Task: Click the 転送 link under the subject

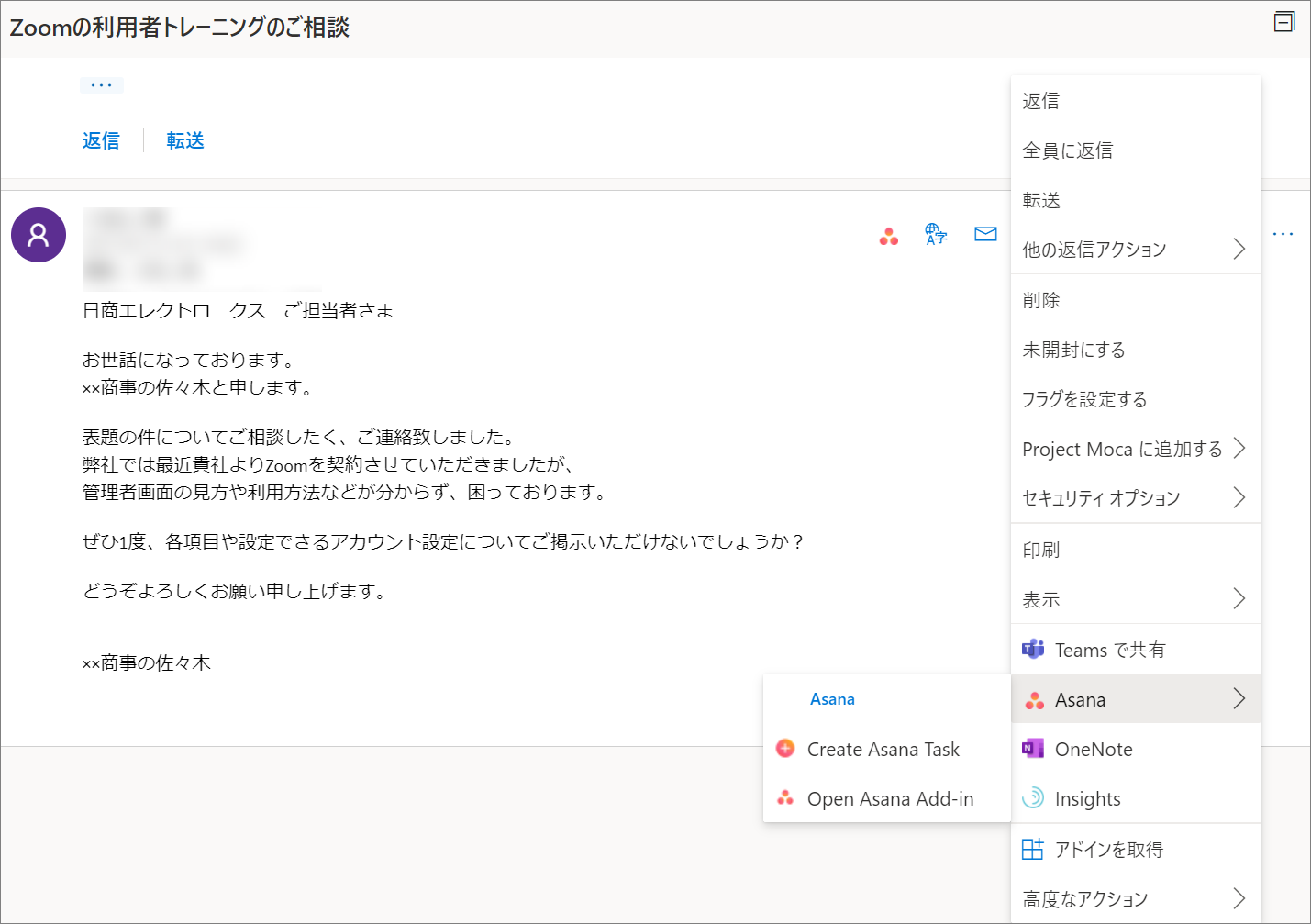Action: pyautogui.click(x=185, y=140)
